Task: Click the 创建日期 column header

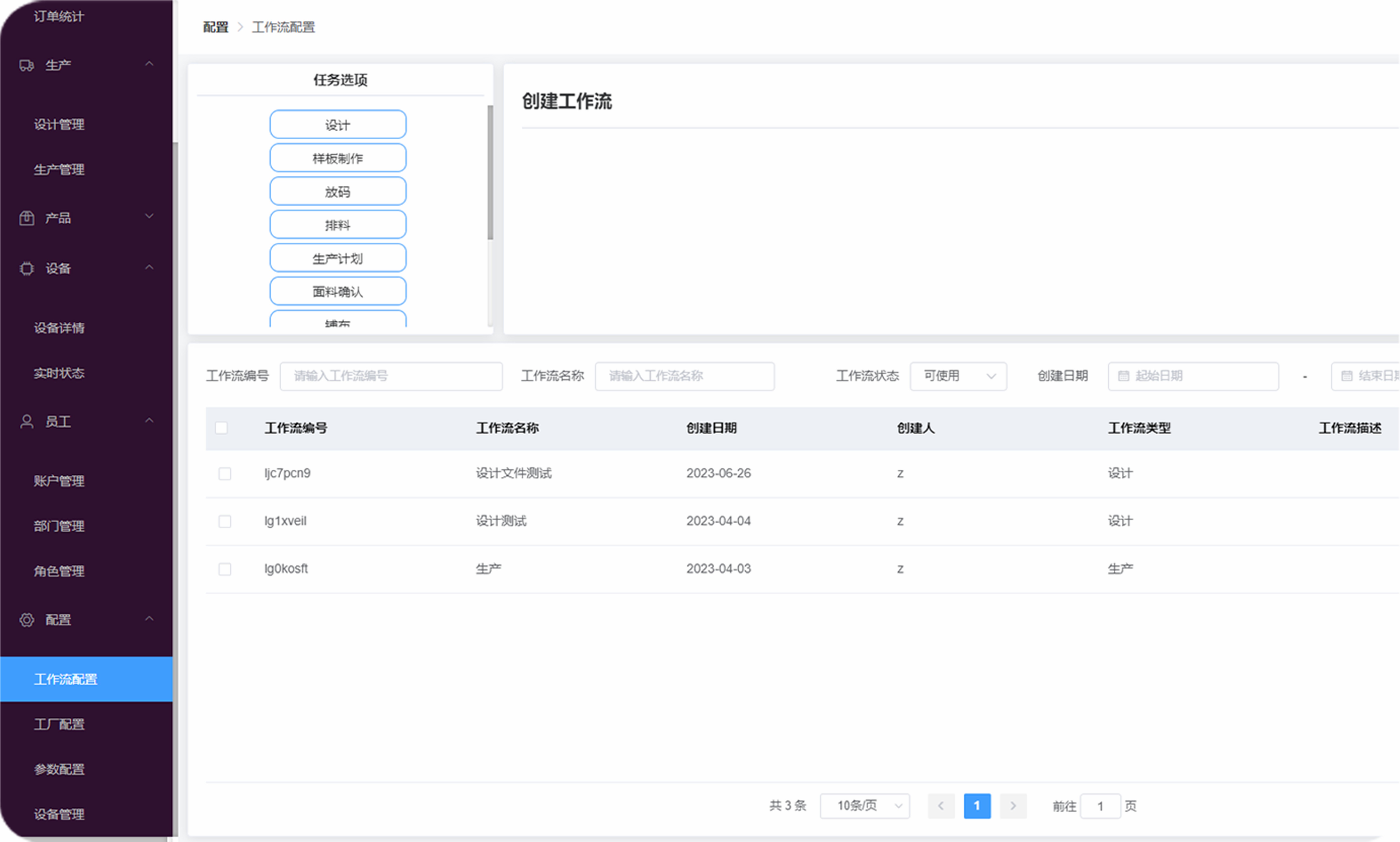Action: 712,428
